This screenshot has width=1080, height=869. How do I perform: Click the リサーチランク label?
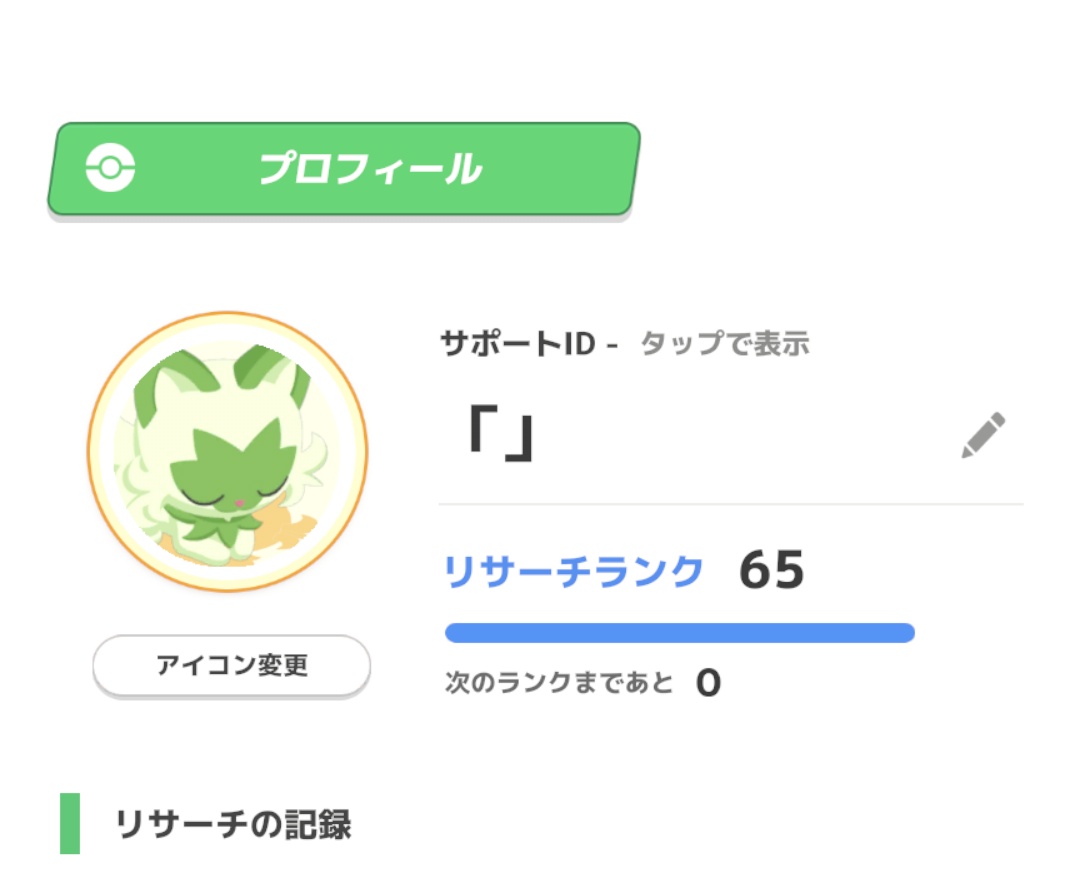pyautogui.click(x=573, y=572)
